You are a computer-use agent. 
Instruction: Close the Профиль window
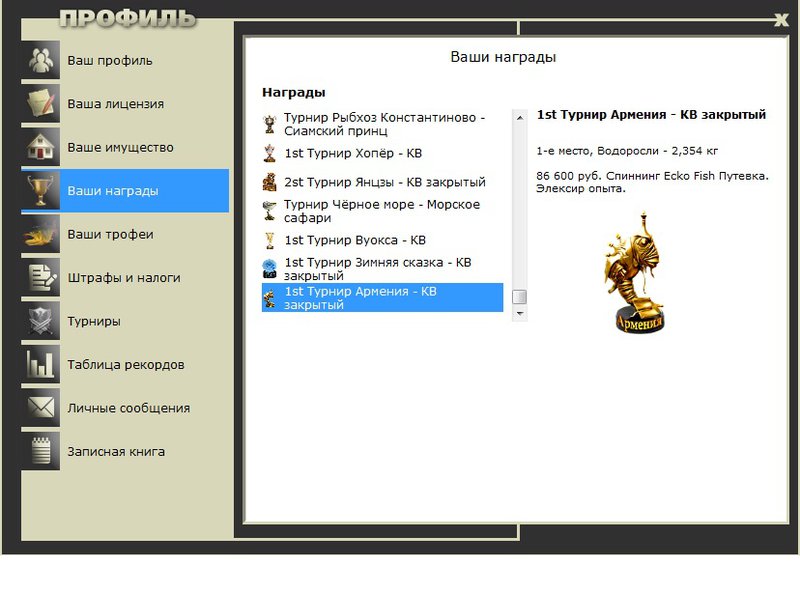(x=781, y=20)
